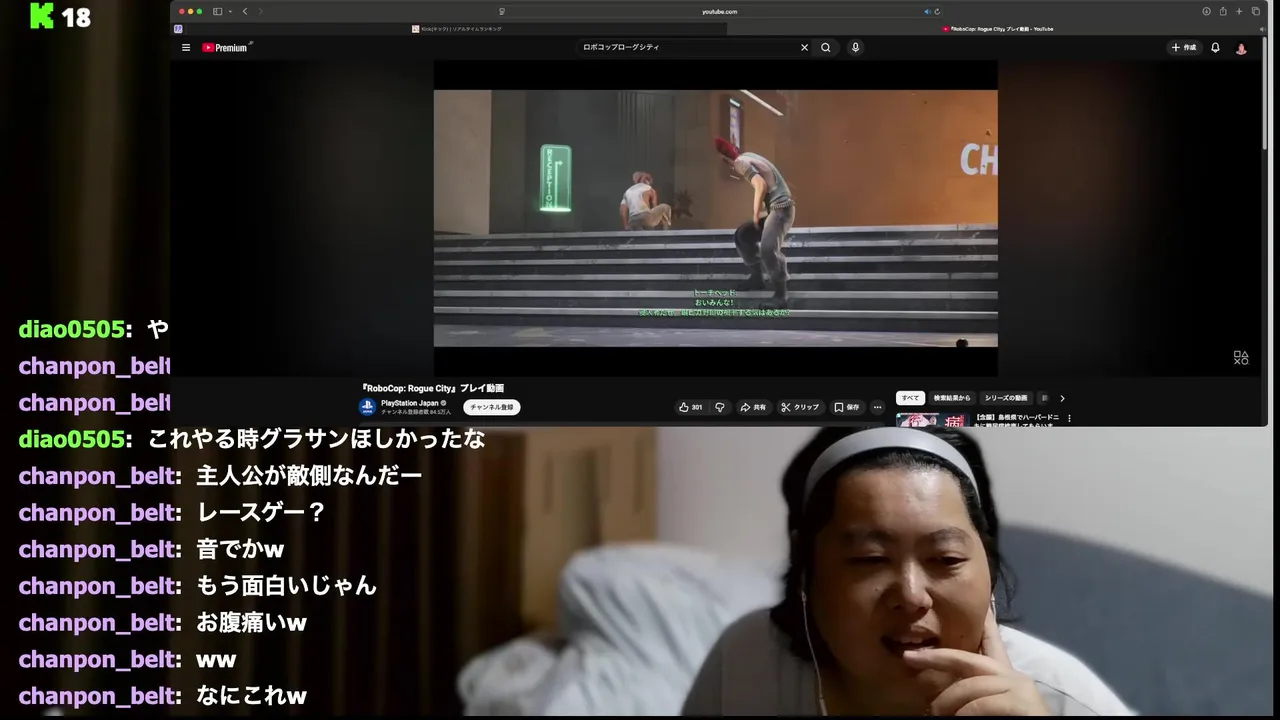
Task: Click chat message これやる時グラサンほしかったな
Action: (316, 439)
